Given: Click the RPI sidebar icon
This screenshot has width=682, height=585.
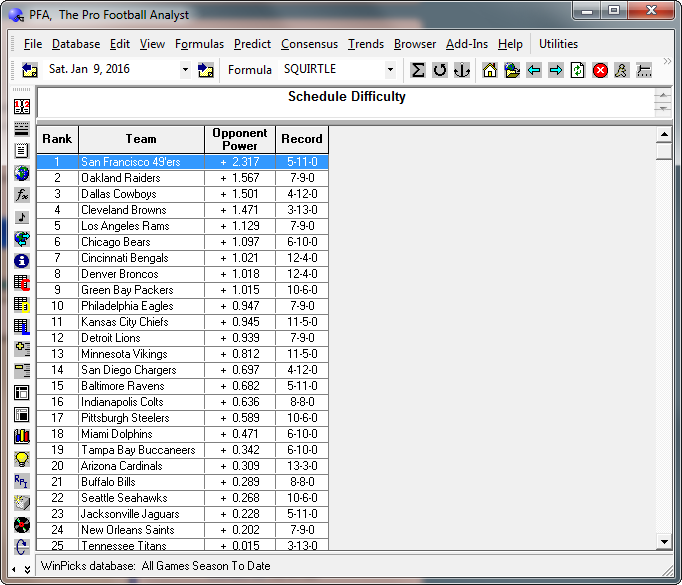Looking at the screenshot, I should coord(22,481).
